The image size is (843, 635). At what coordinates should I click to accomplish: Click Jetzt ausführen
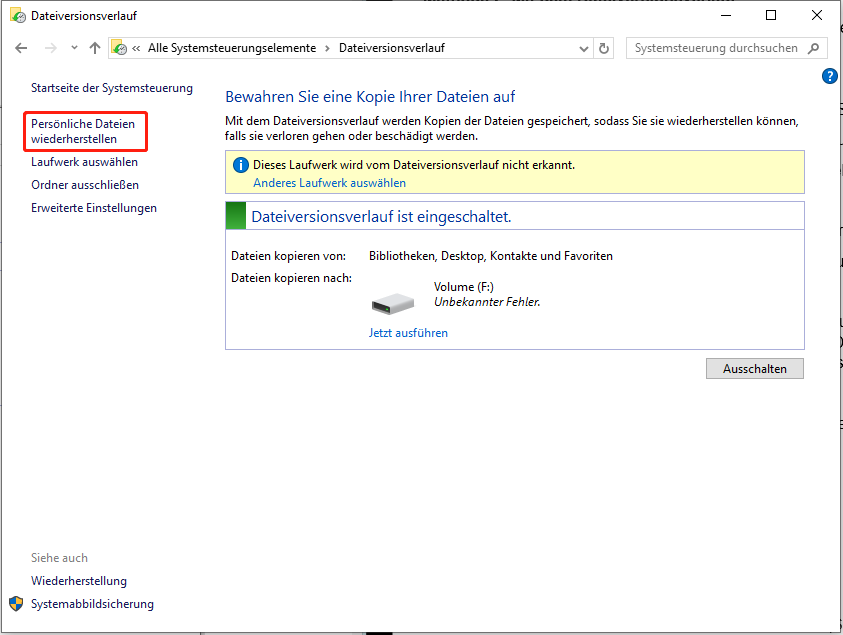click(408, 333)
